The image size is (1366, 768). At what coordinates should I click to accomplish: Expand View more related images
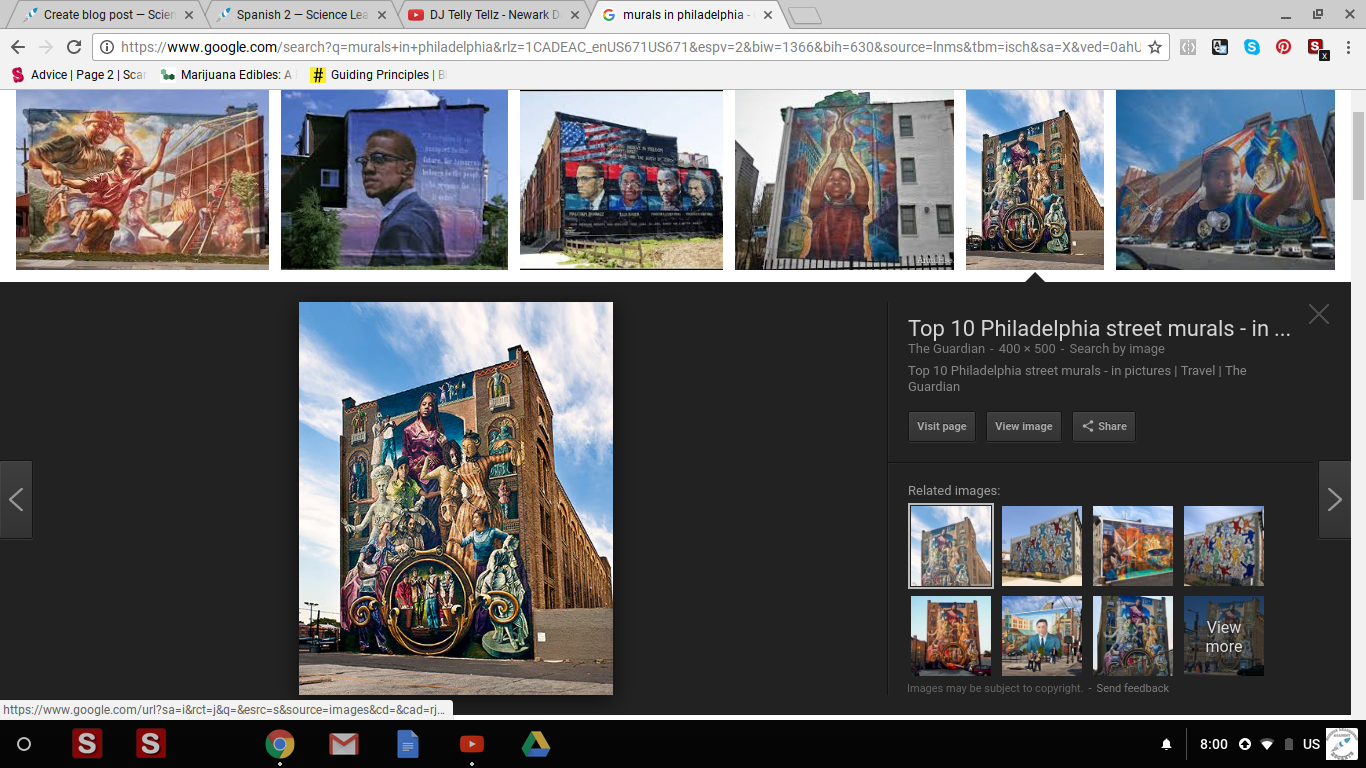coord(1223,636)
